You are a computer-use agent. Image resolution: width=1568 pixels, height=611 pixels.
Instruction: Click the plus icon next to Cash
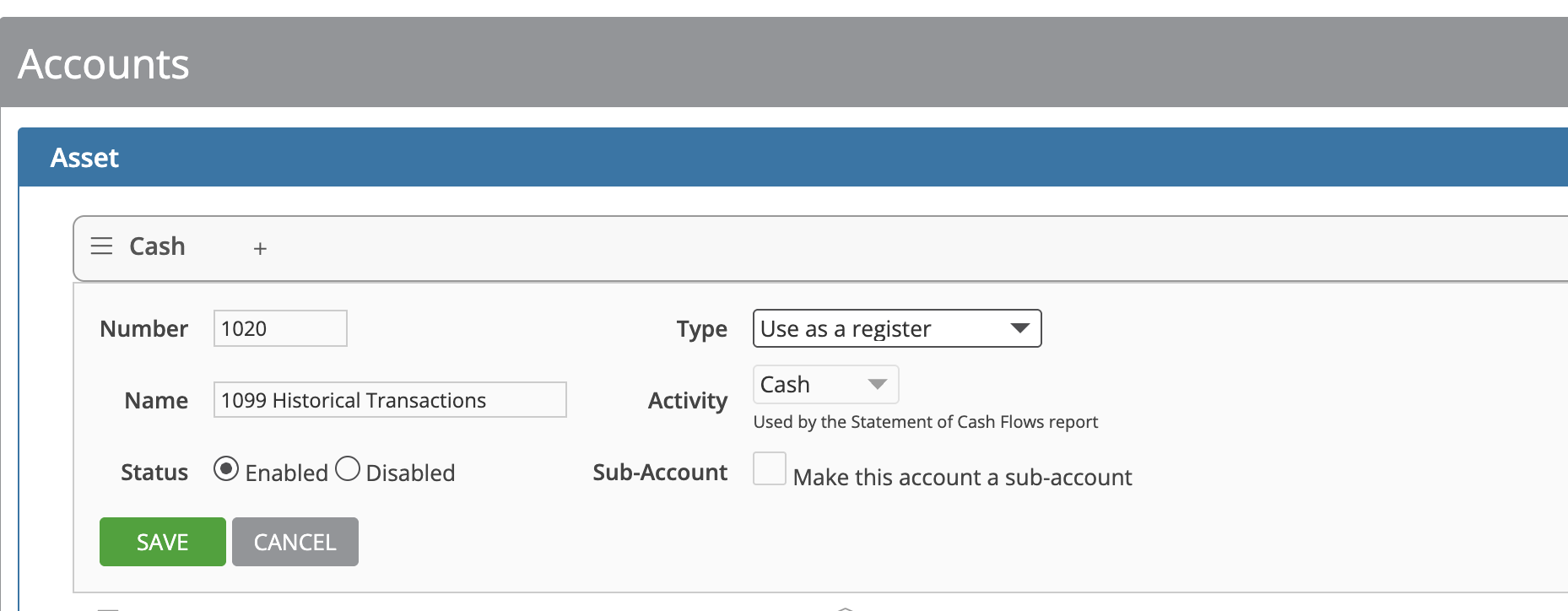[x=260, y=248]
